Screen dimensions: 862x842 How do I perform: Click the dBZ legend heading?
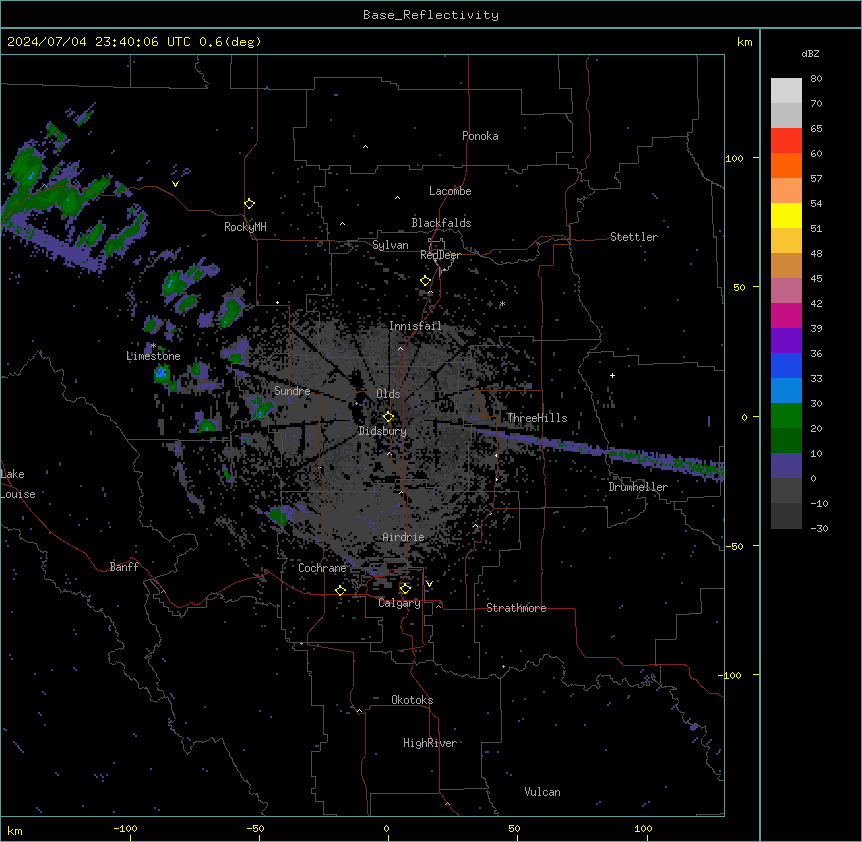(x=810, y=53)
